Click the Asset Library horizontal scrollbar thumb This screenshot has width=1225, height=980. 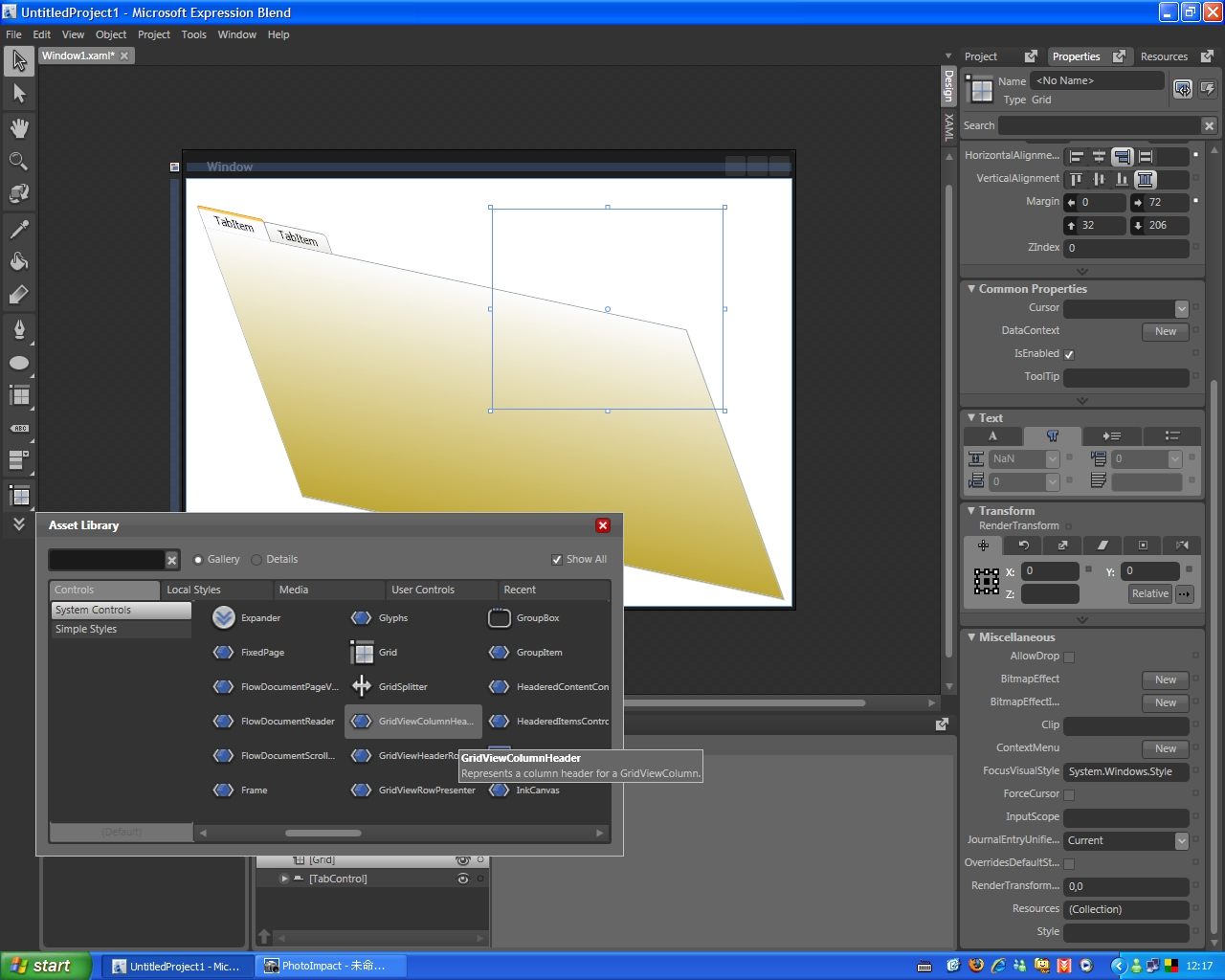pos(323,833)
